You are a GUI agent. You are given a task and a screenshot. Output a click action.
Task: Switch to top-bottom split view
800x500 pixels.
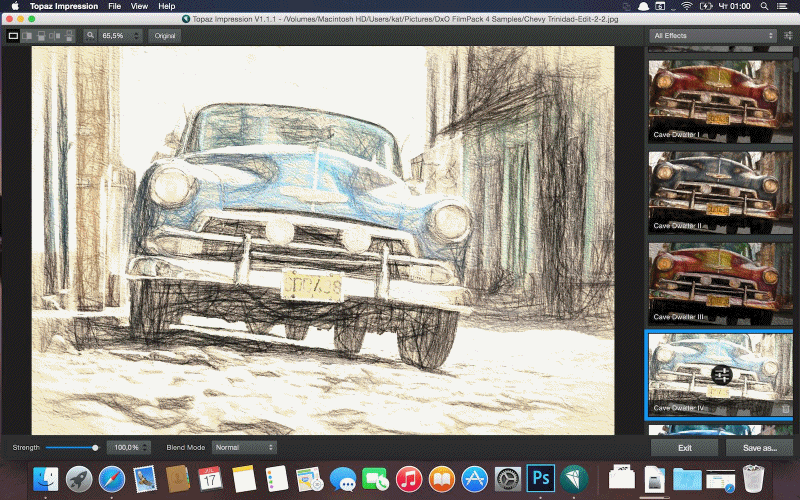pos(40,36)
